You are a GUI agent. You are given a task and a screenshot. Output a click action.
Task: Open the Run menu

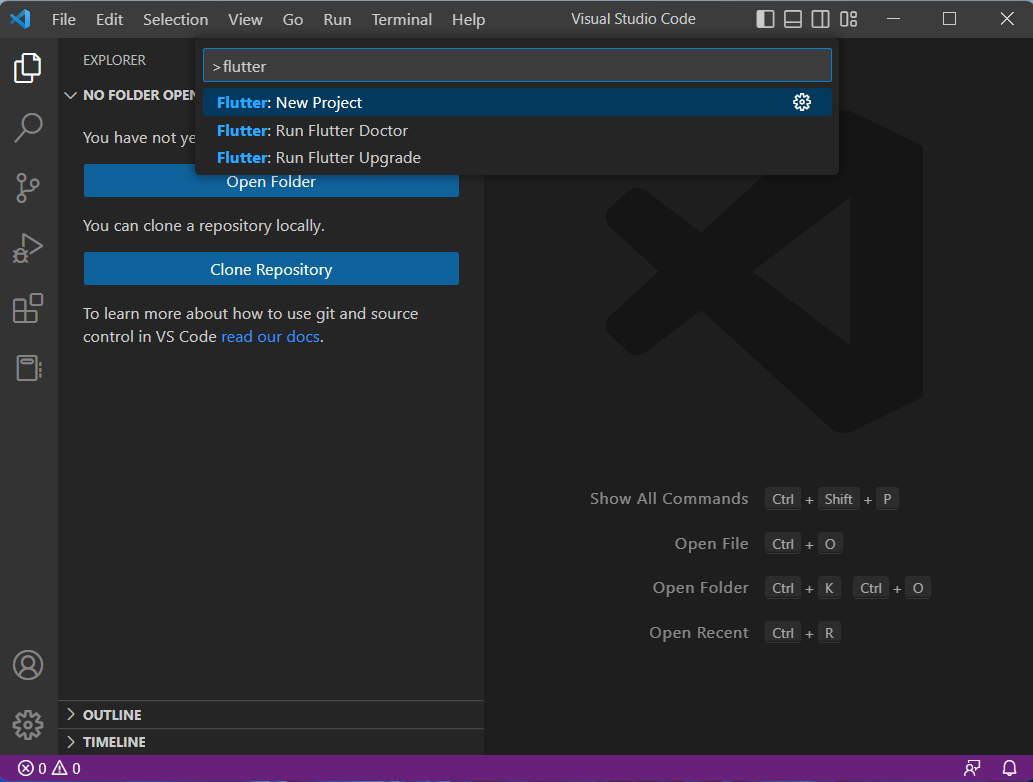[337, 20]
